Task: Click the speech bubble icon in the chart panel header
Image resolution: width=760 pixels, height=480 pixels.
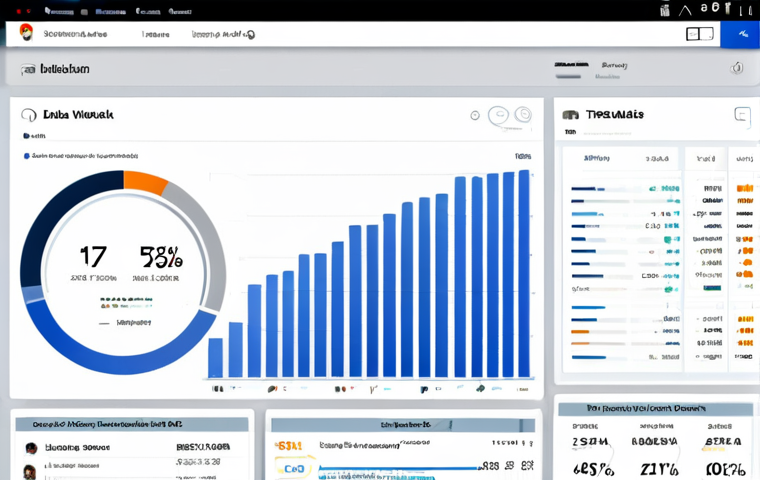Action: (498, 116)
